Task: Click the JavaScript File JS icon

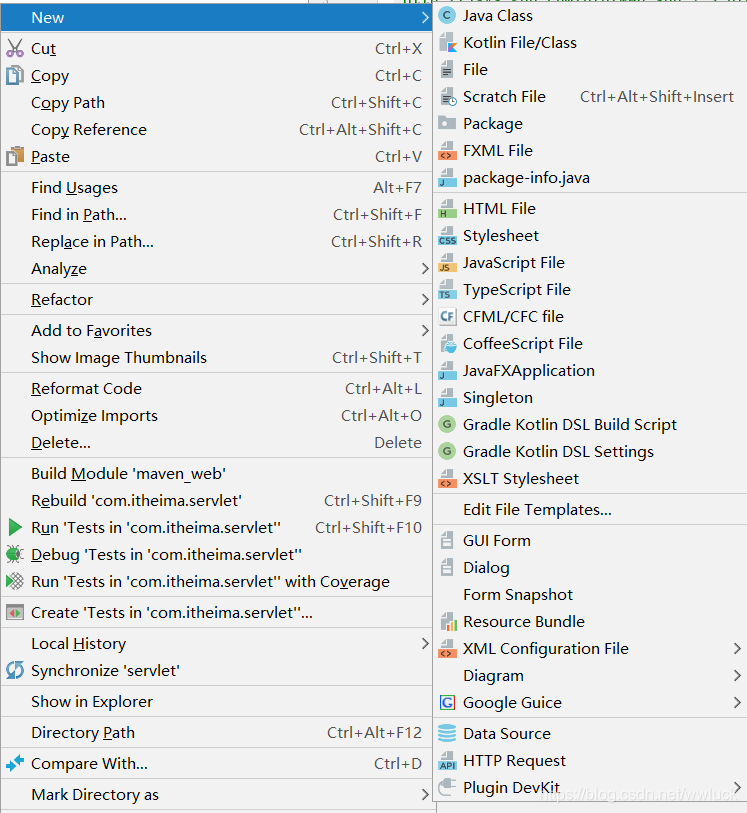Action: click(x=447, y=262)
